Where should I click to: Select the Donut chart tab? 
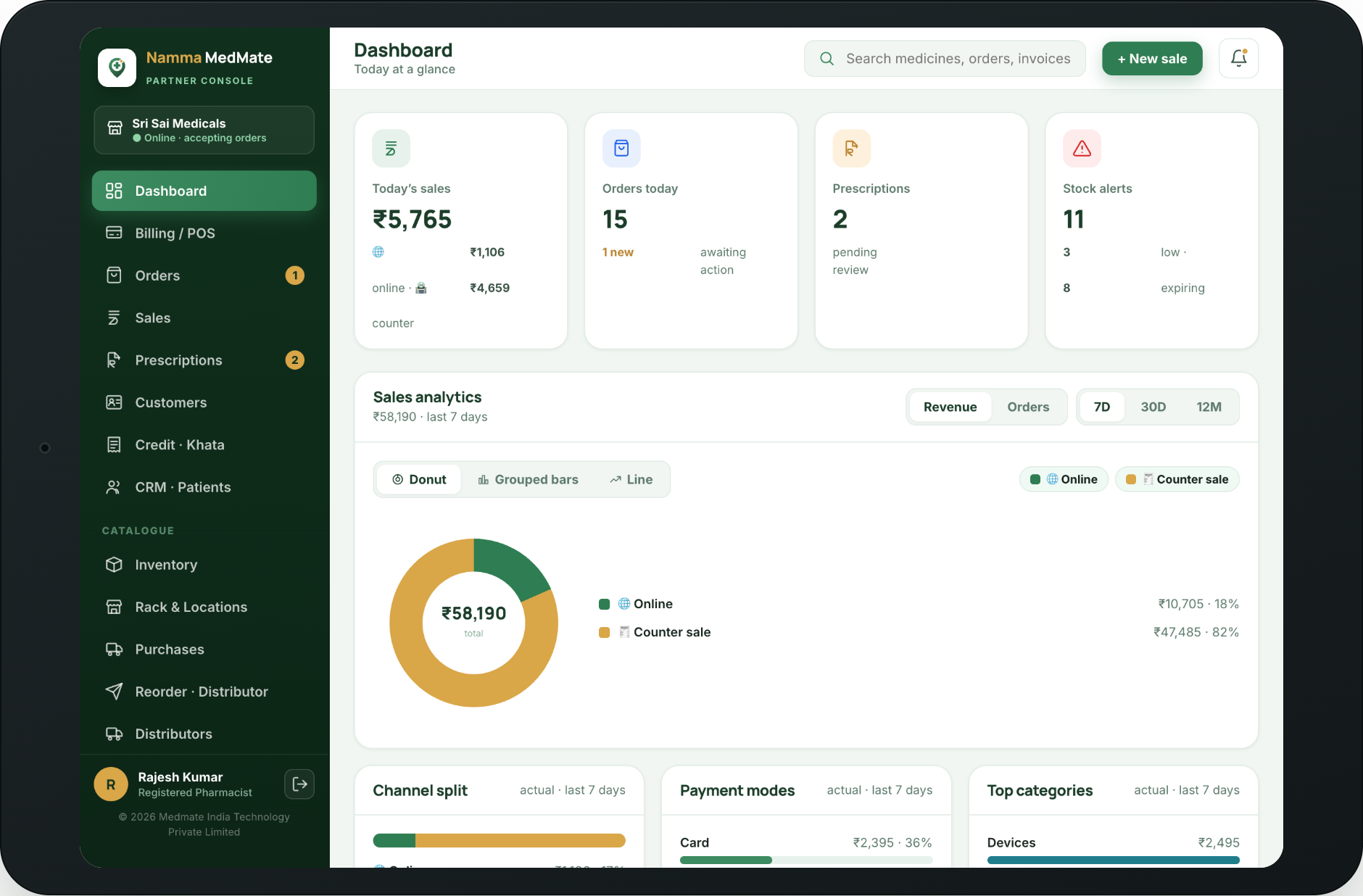pos(419,479)
